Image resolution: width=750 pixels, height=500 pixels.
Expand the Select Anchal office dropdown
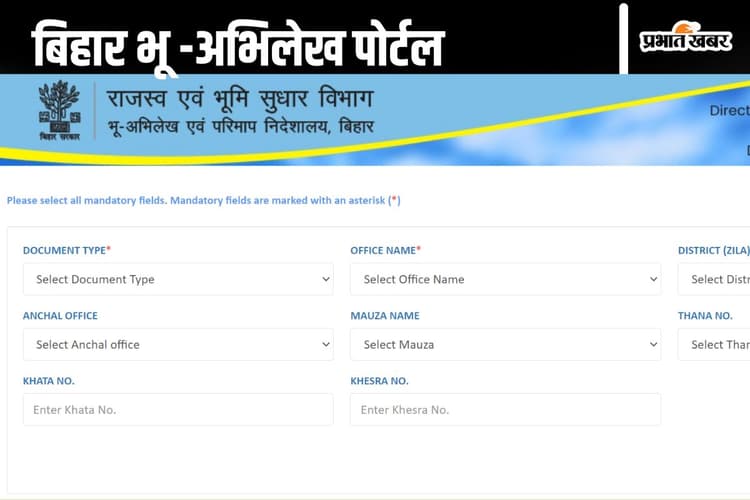[178, 344]
